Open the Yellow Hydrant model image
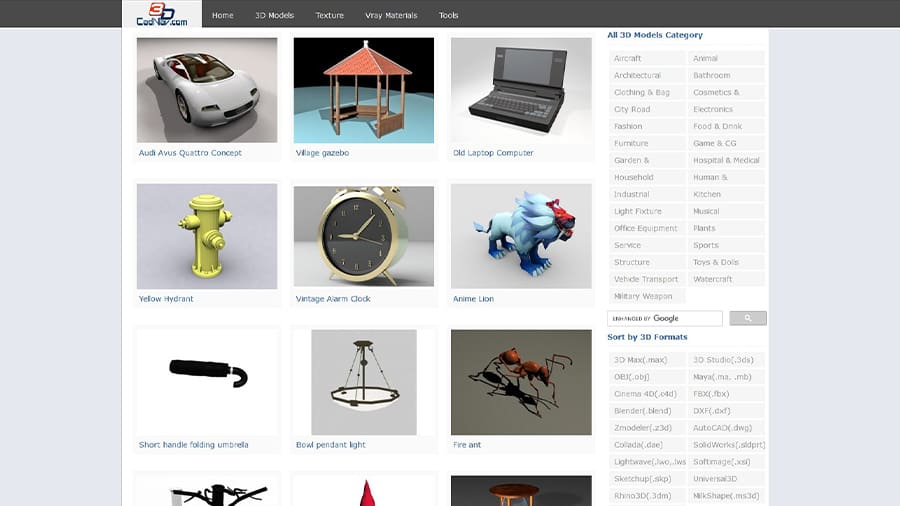Screen dimensions: 900x506 click(207, 236)
